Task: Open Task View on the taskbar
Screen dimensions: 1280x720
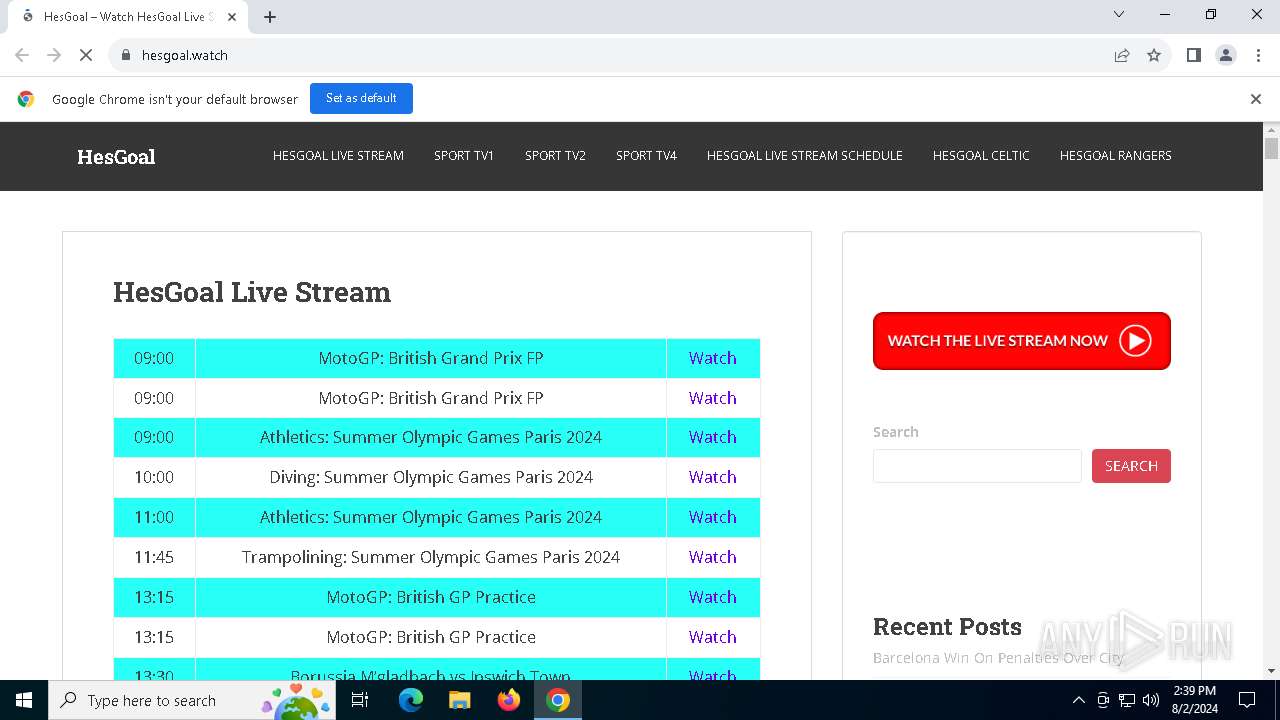Action: (360, 700)
